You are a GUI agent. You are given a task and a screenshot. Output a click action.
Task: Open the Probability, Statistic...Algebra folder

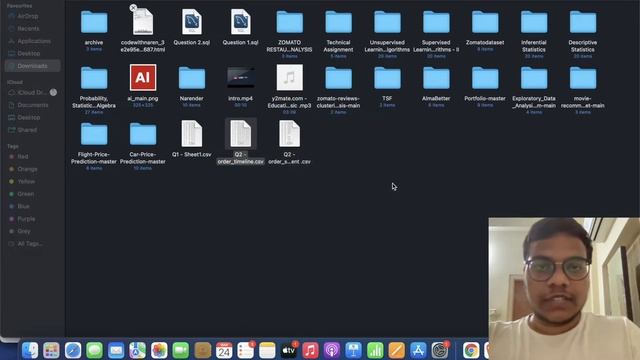click(x=94, y=78)
